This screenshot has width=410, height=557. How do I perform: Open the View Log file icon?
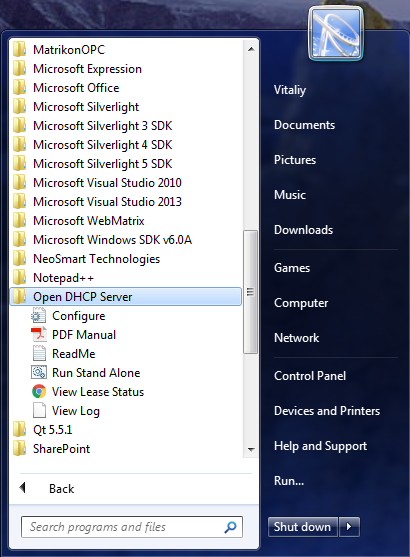(39, 411)
